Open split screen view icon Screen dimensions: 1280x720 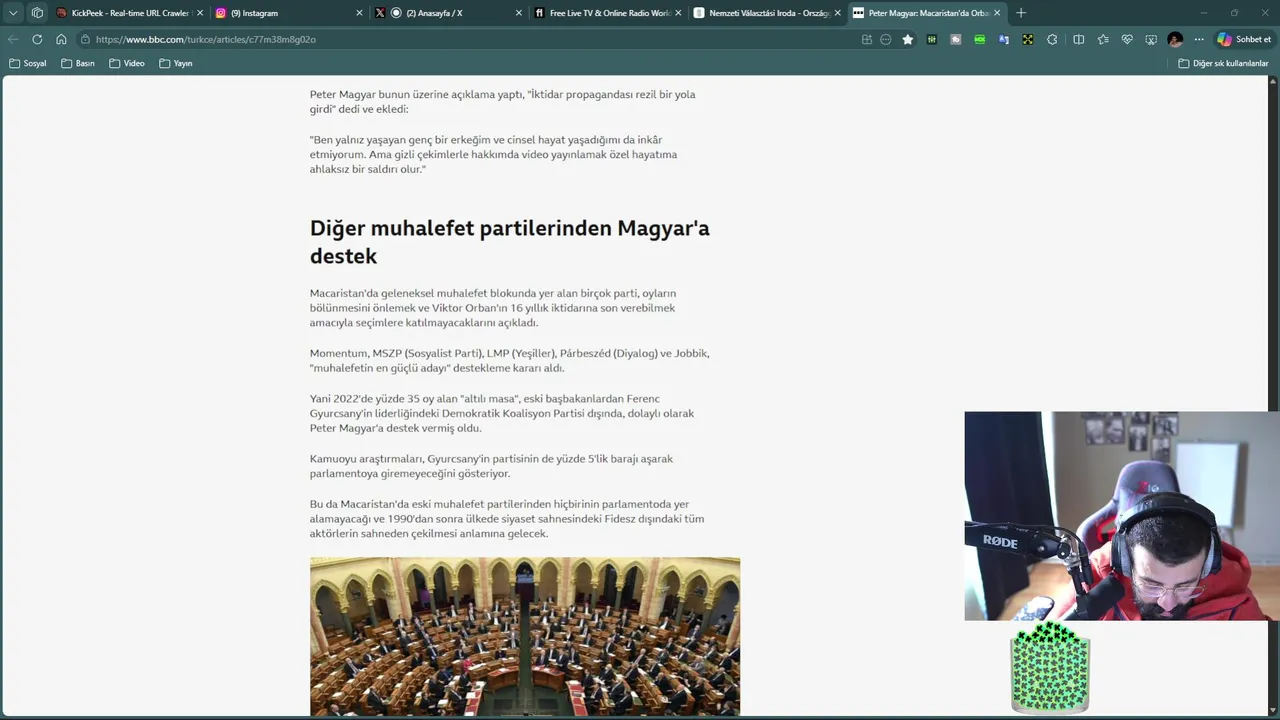[1078, 39]
